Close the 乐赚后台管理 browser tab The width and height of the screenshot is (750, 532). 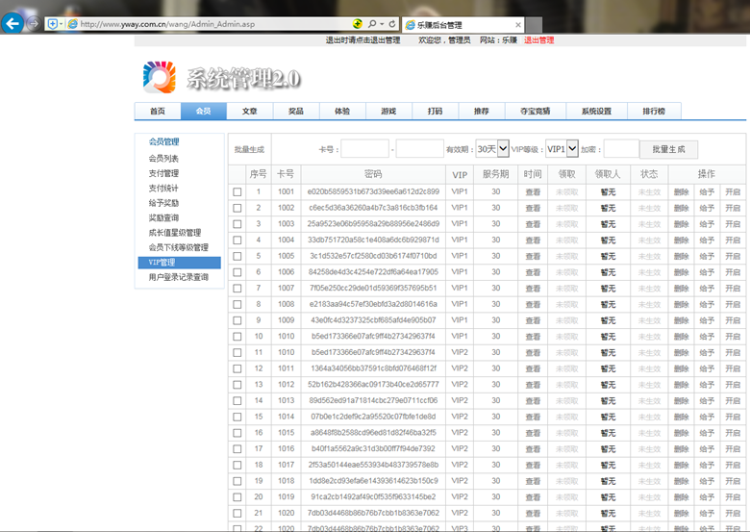[518, 25]
